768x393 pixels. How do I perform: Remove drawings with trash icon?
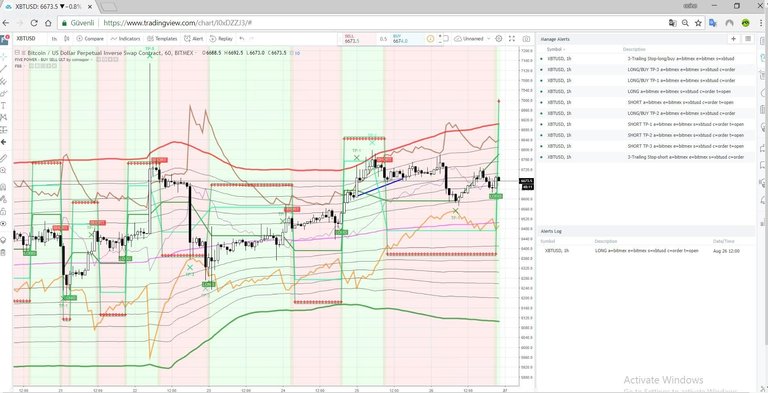click(x=3, y=252)
